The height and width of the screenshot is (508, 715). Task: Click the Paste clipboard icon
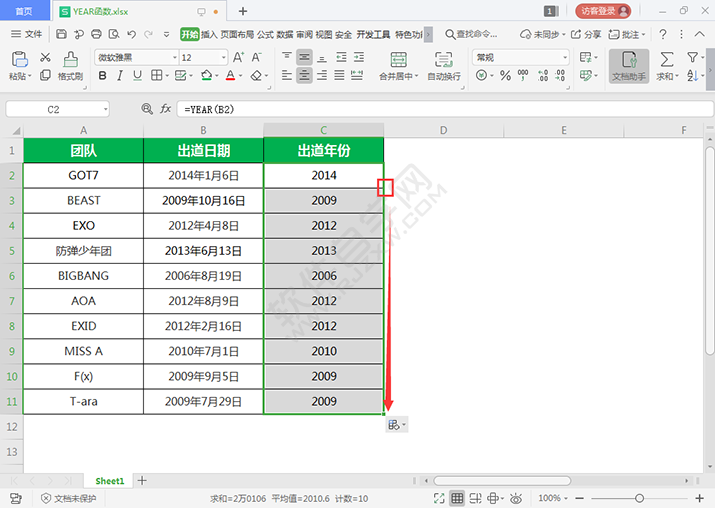pyautogui.click(x=20, y=60)
